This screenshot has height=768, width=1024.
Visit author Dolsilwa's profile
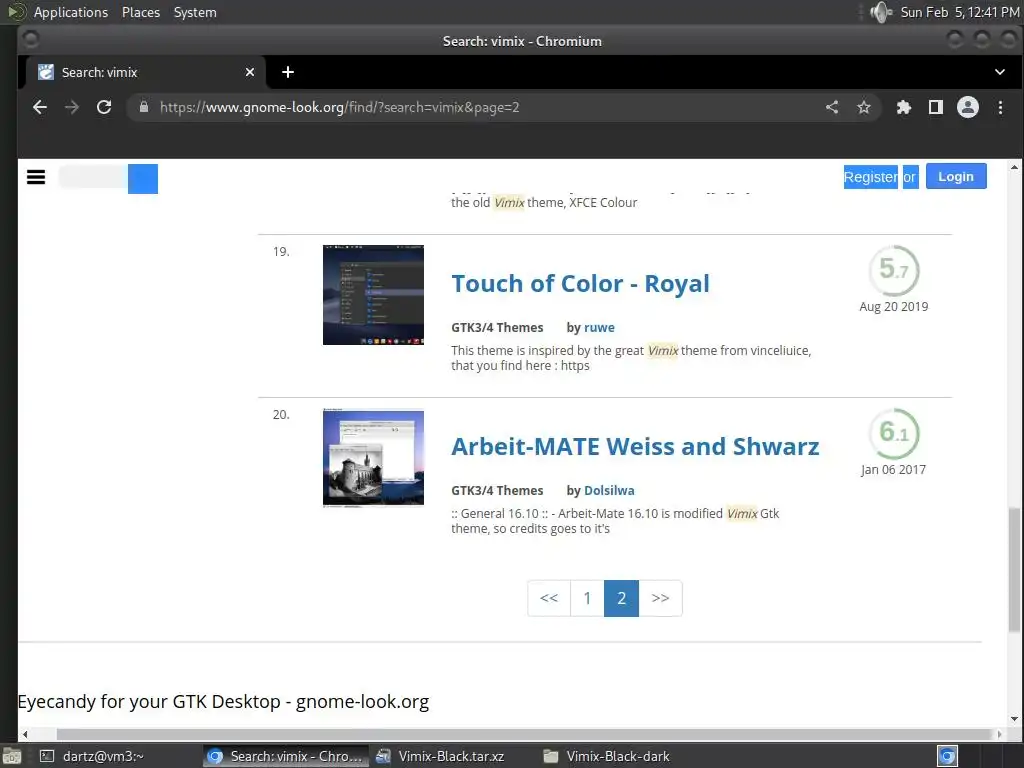pyautogui.click(x=609, y=490)
